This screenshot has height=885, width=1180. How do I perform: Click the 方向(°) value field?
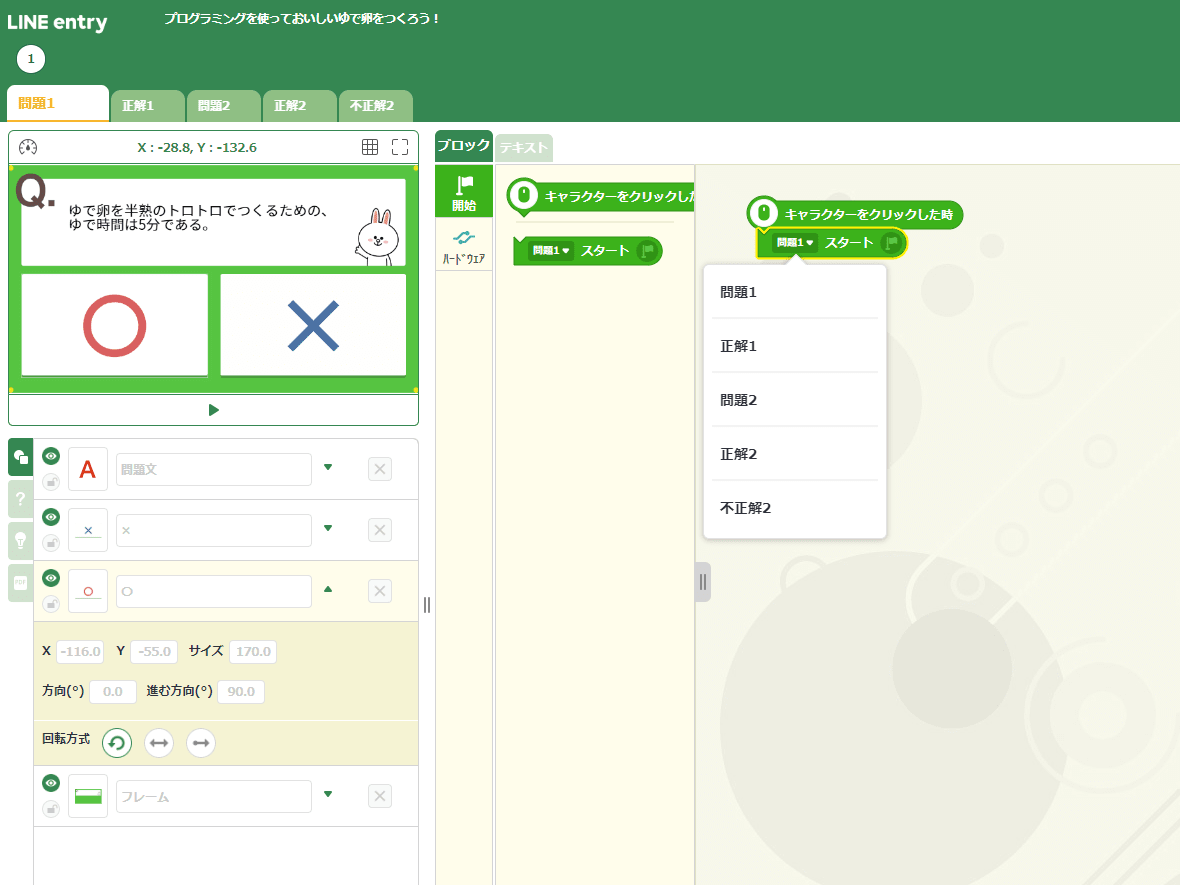pos(113,692)
